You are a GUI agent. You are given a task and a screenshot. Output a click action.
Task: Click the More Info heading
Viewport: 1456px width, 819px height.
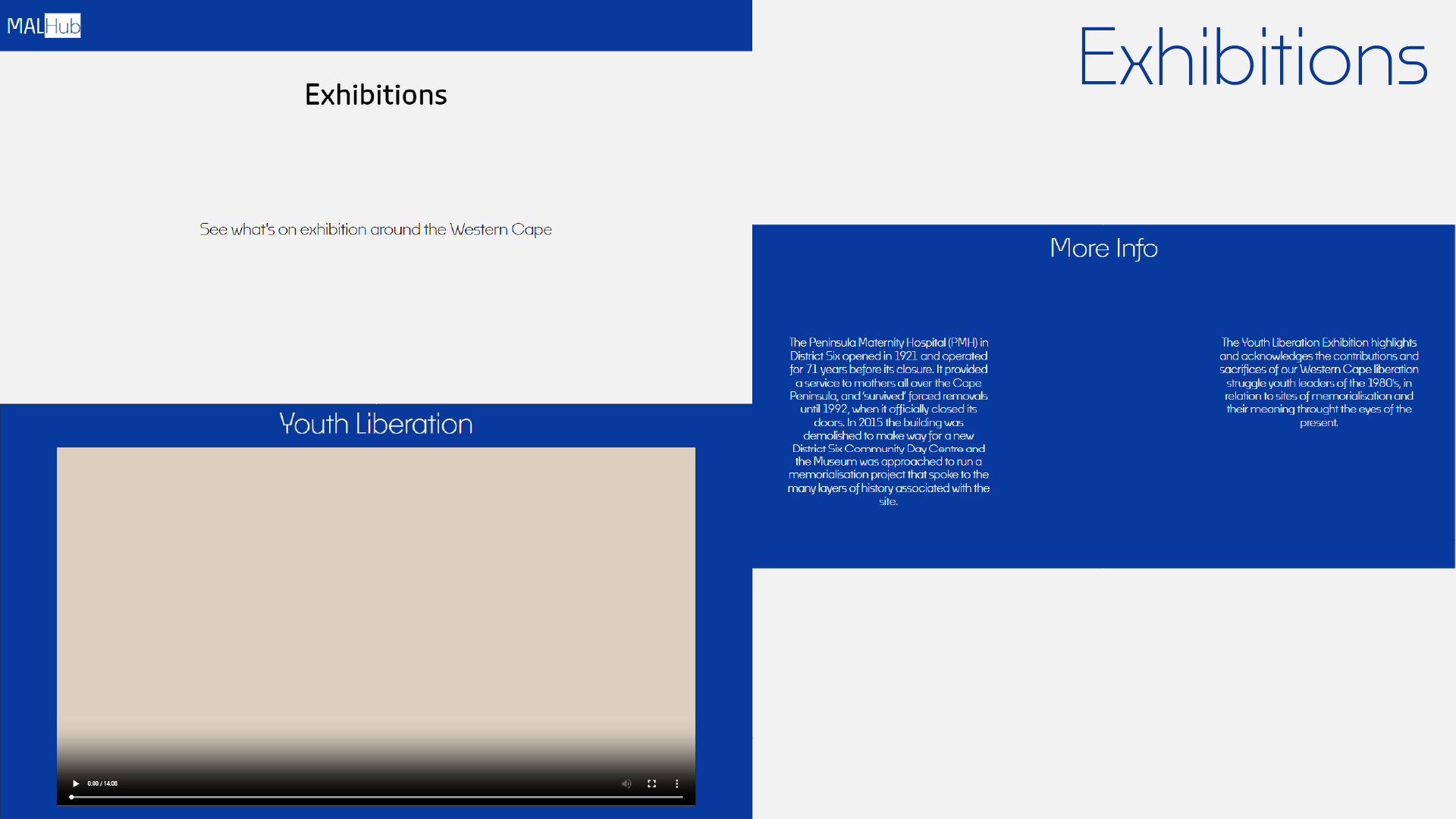(x=1103, y=248)
